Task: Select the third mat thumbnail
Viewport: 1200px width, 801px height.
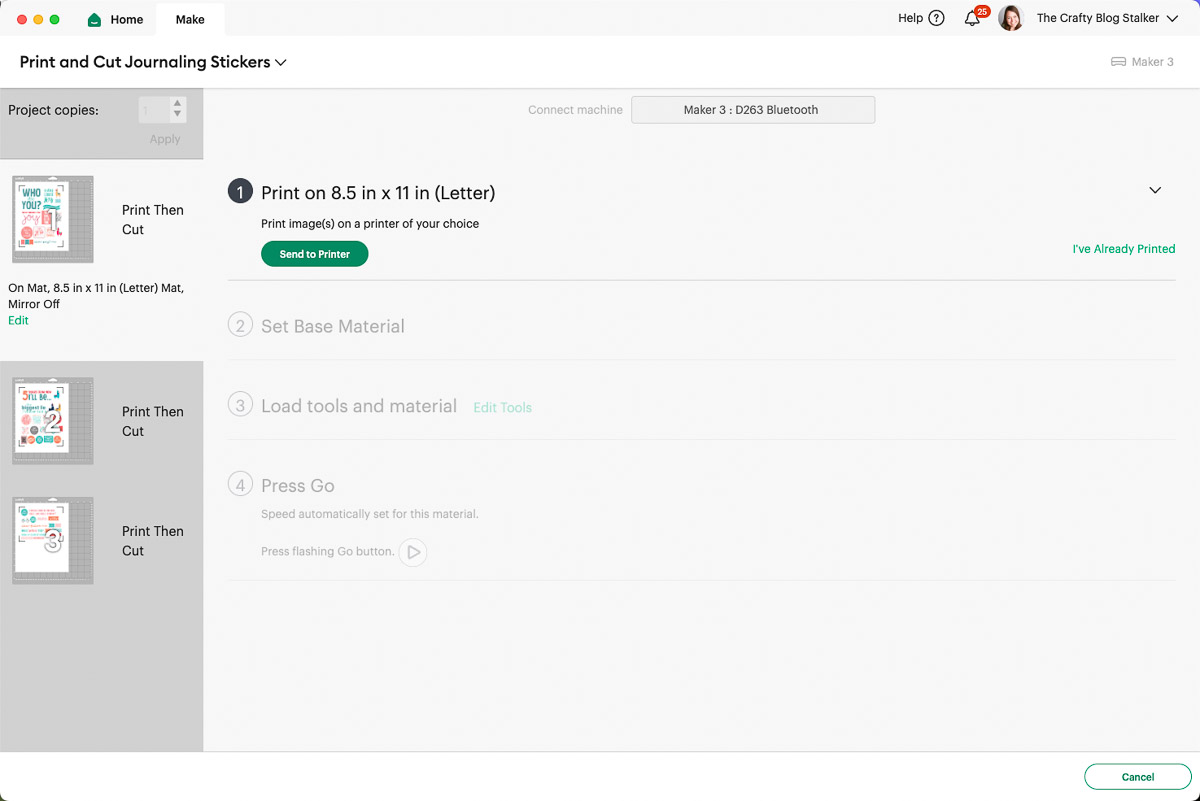Action: point(53,541)
